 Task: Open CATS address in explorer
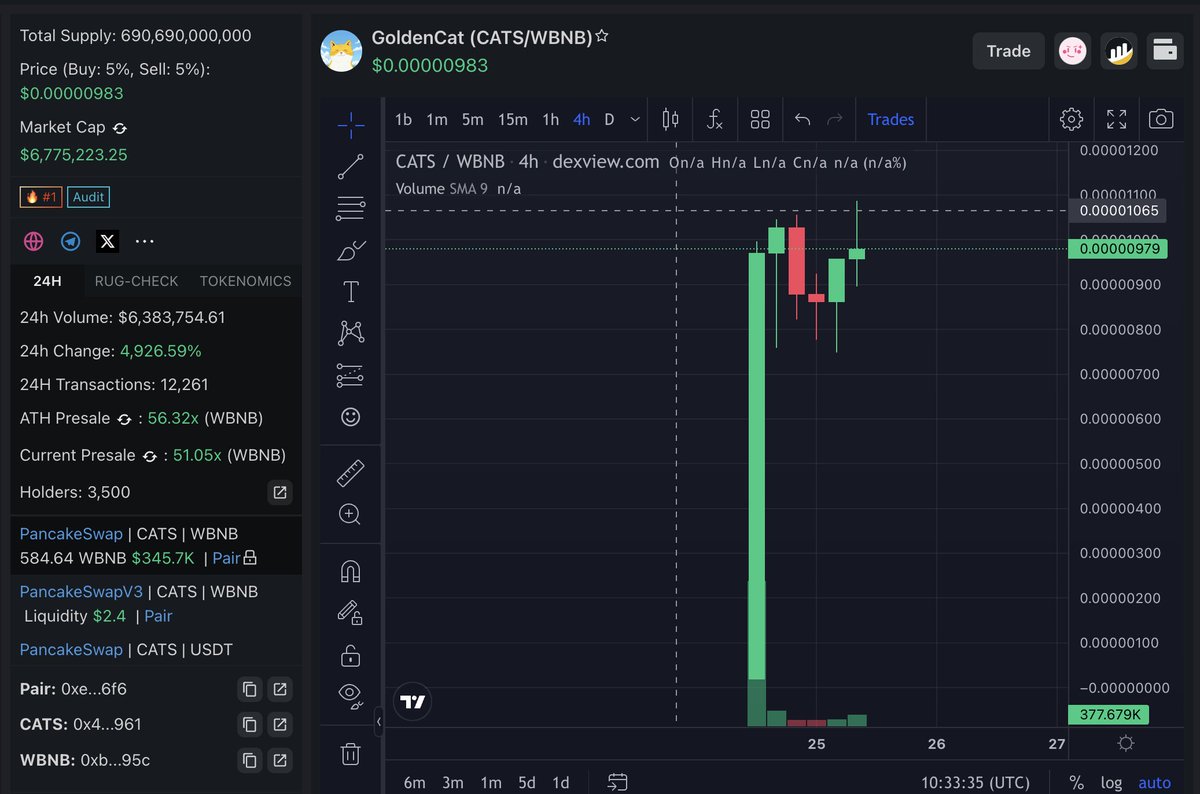click(280, 724)
